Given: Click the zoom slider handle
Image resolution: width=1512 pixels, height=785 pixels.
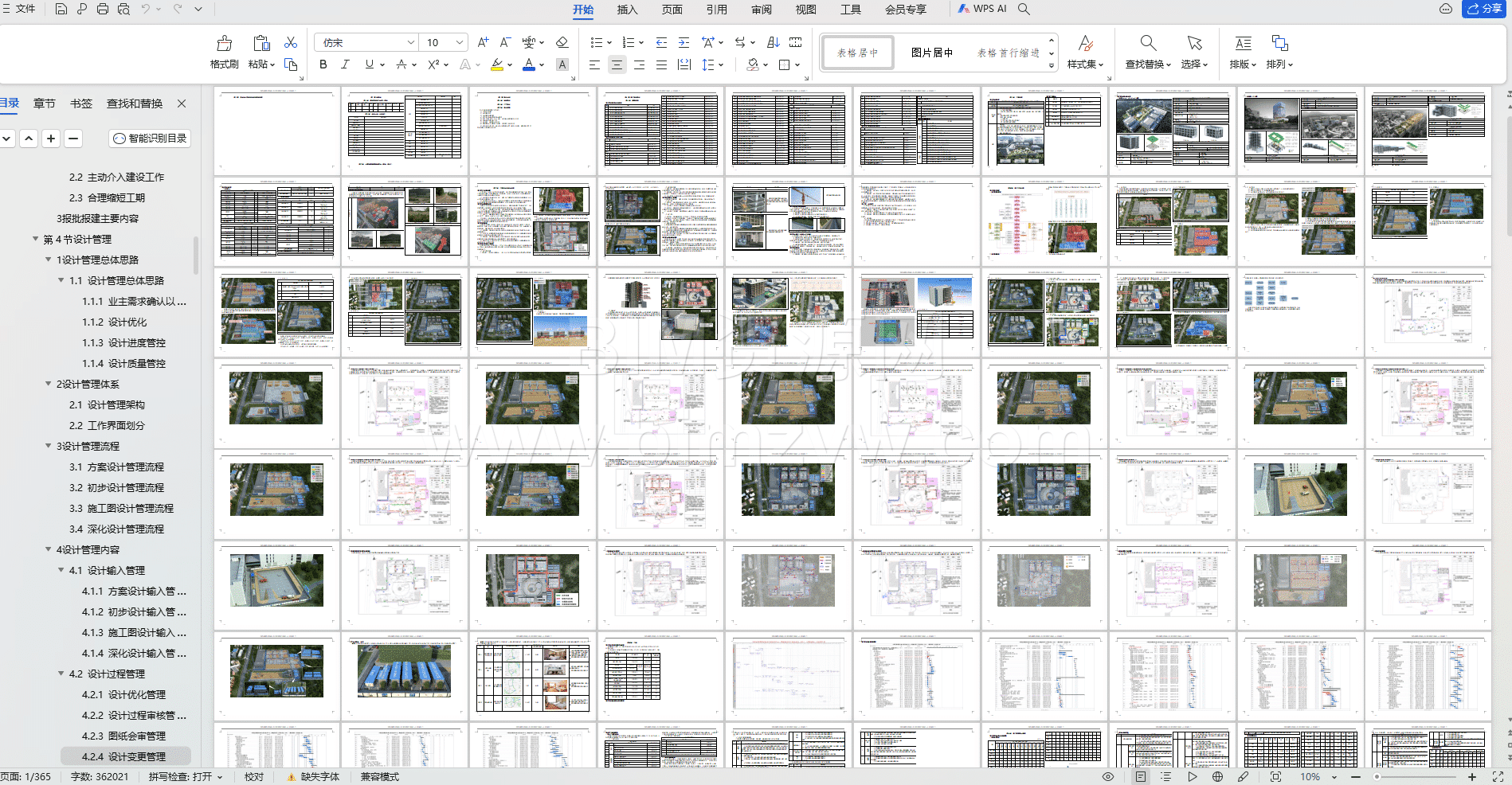Looking at the screenshot, I should click(1377, 777).
